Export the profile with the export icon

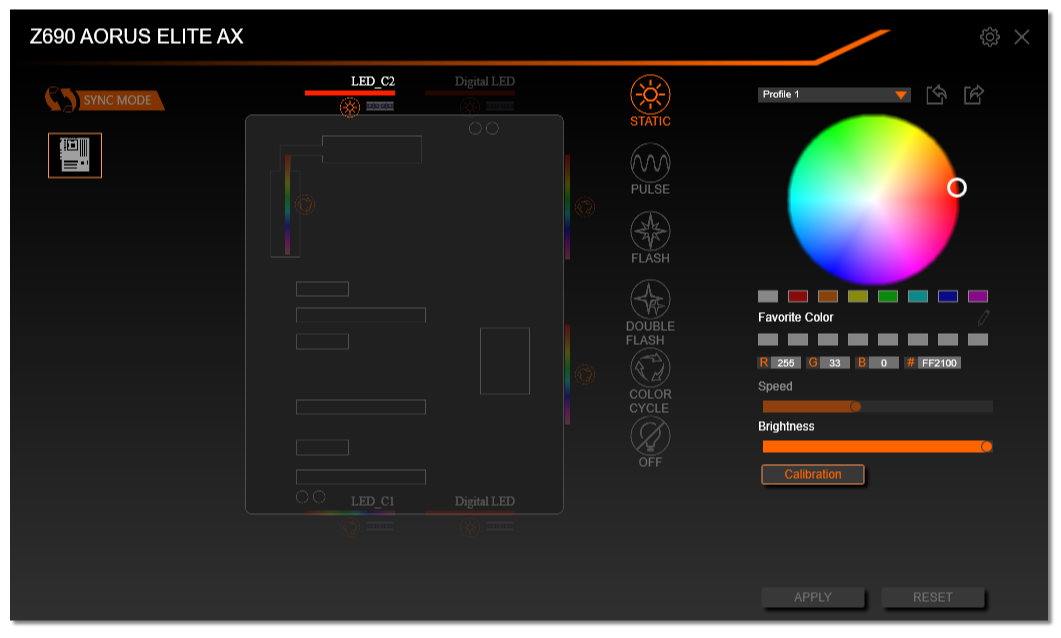(x=974, y=95)
